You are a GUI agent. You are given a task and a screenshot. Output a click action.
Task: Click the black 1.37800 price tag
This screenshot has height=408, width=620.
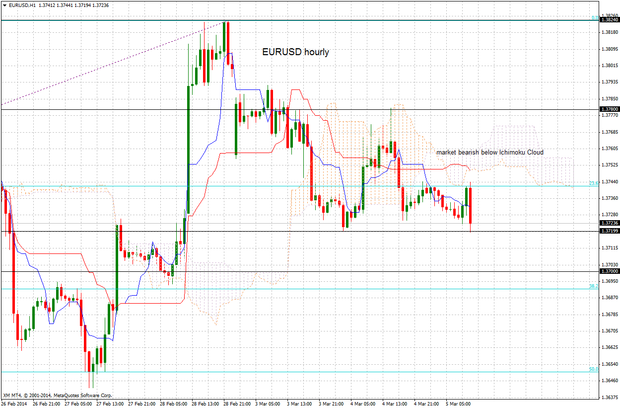point(609,109)
